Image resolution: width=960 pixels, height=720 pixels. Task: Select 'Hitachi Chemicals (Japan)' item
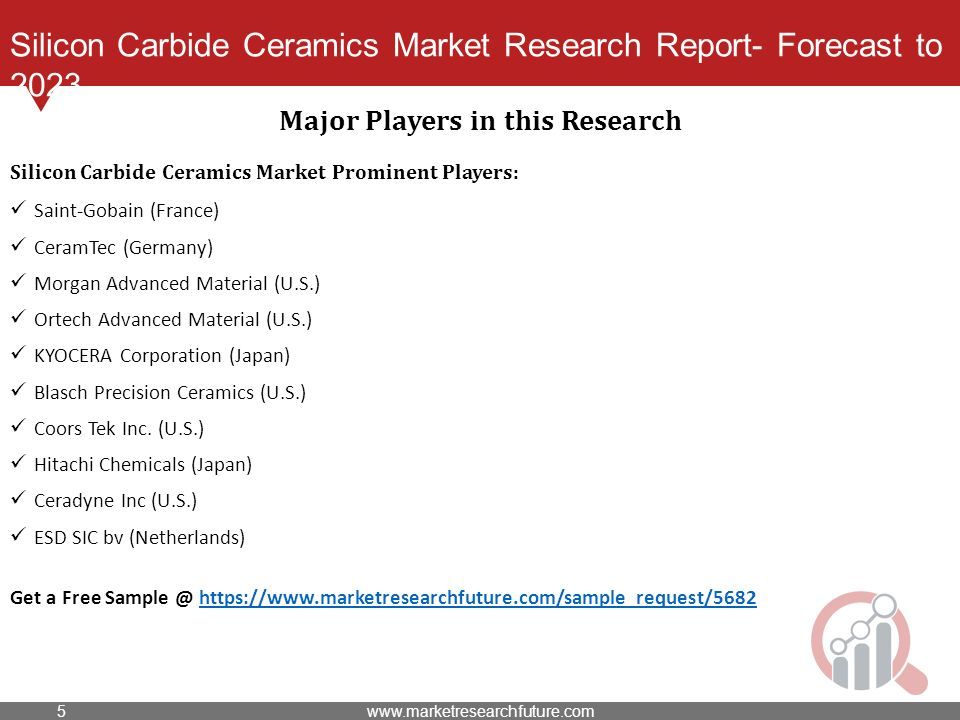click(x=143, y=465)
